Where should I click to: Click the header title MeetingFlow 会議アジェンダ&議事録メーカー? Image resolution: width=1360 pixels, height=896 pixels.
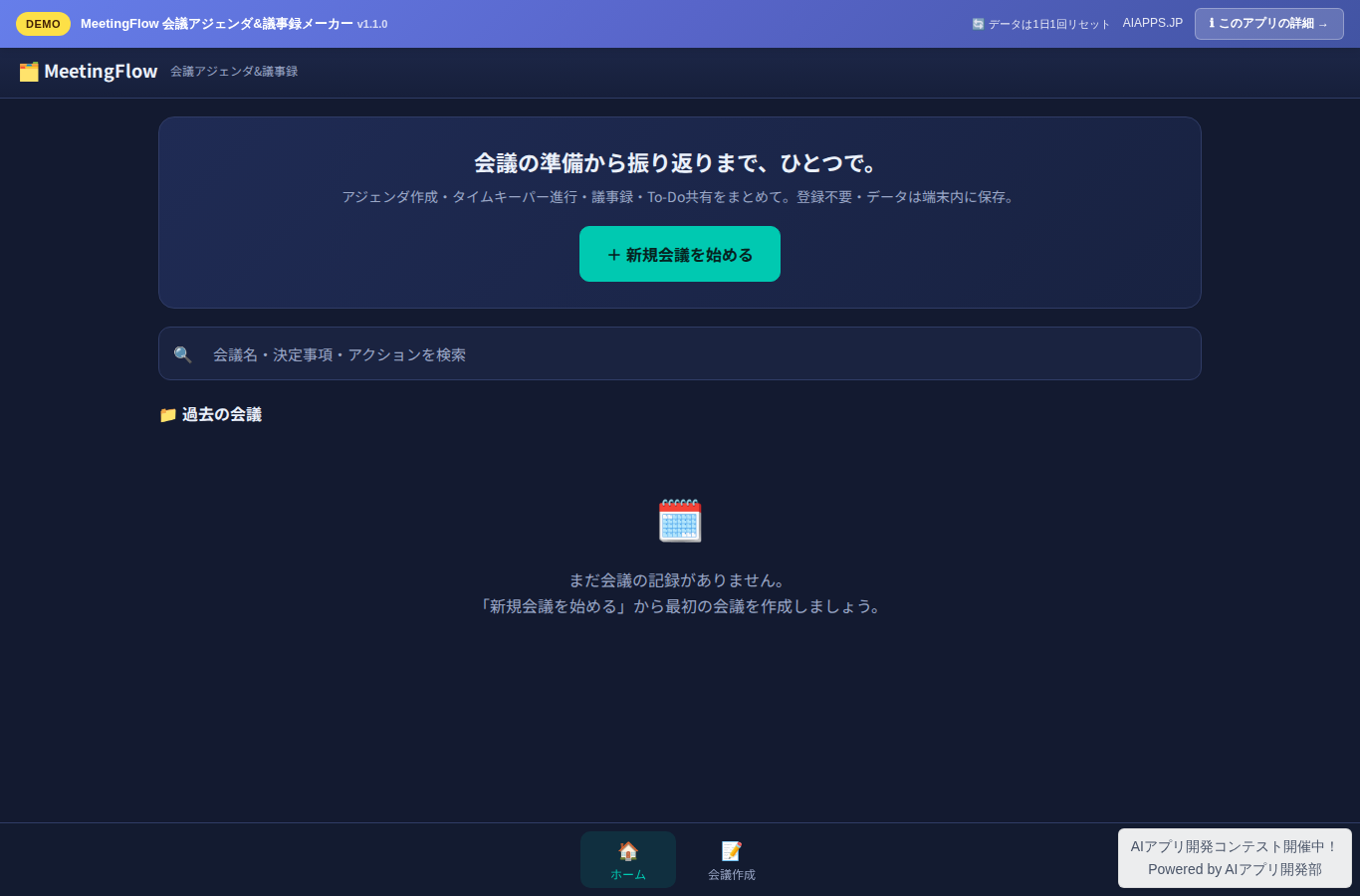tap(217, 24)
